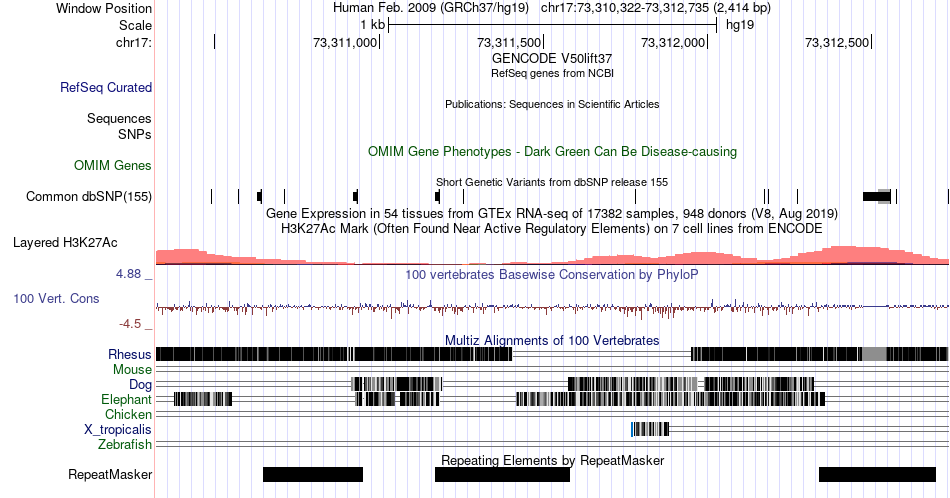Click the RepeatMasker track label
The width and height of the screenshot is (950, 498).
tap(110, 474)
